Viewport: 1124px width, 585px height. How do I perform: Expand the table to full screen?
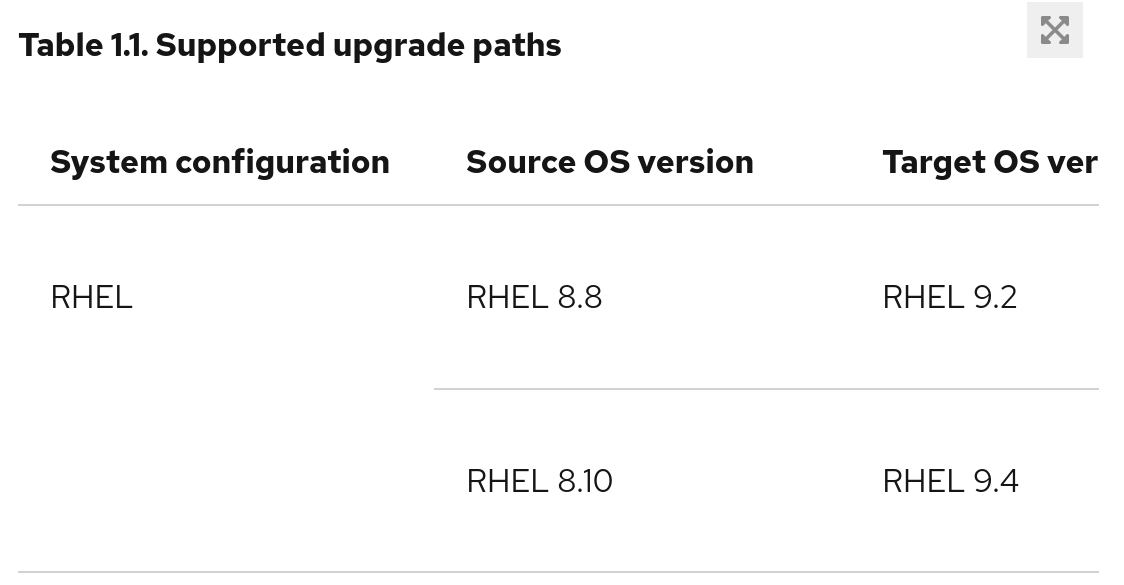[x=1054, y=30]
